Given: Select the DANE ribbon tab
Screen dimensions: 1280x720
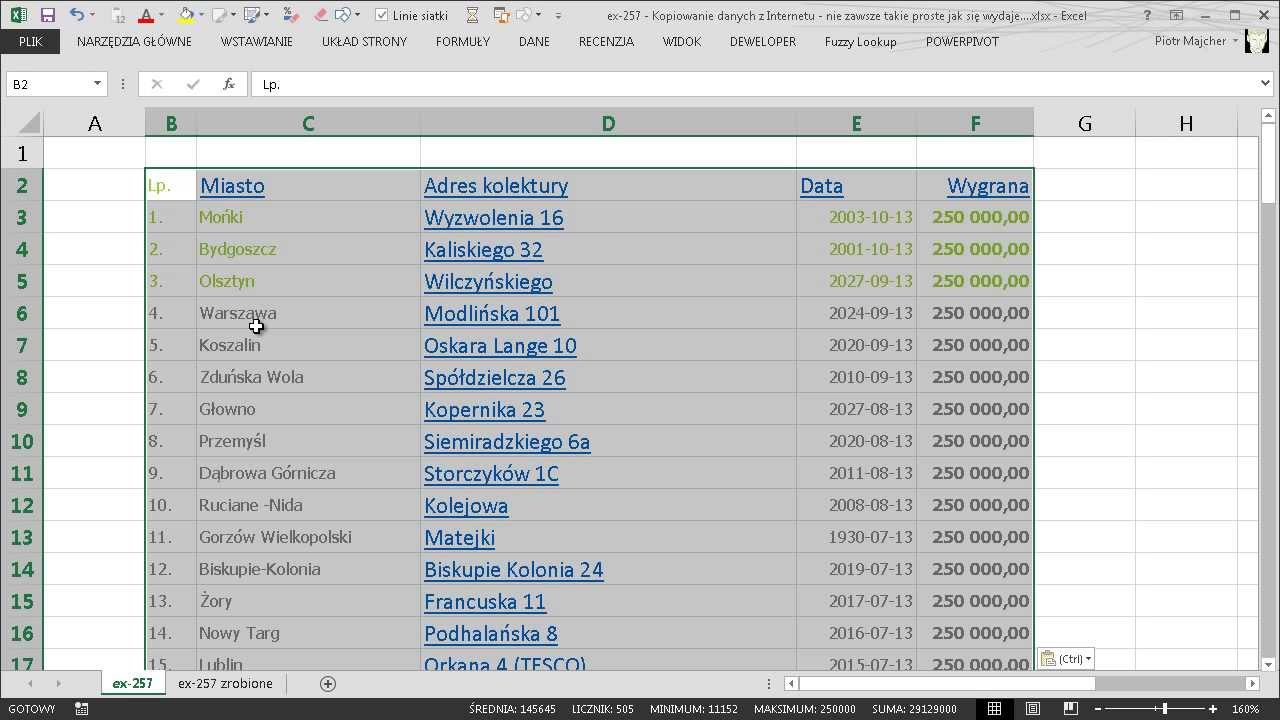Looking at the screenshot, I should pyautogui.click(x=534, y=42).
